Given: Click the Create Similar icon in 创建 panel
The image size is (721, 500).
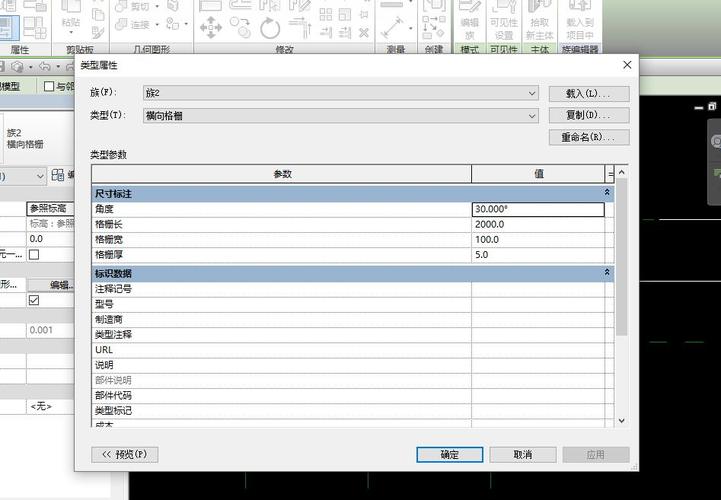Looking at the screenshot, I should pyautogui.click(x=434, y=28).
